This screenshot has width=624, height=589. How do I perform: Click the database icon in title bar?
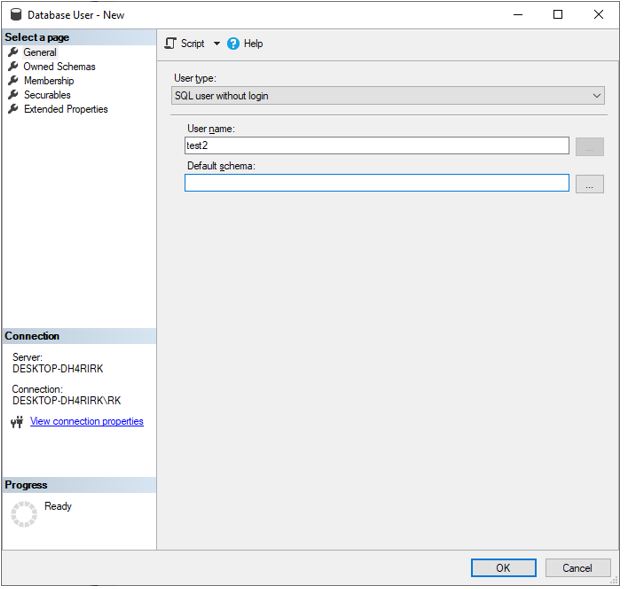tap(16, 15)
